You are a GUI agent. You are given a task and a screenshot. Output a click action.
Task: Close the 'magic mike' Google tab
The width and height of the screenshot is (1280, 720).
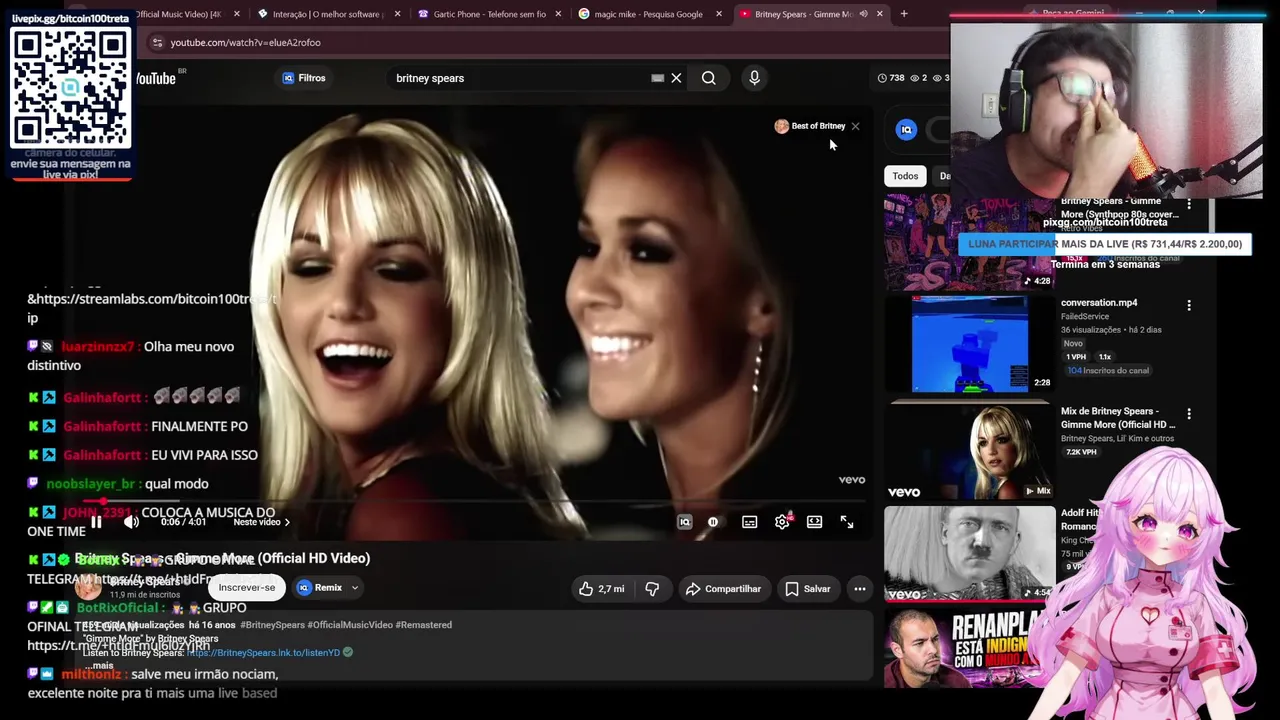[718, 14]
